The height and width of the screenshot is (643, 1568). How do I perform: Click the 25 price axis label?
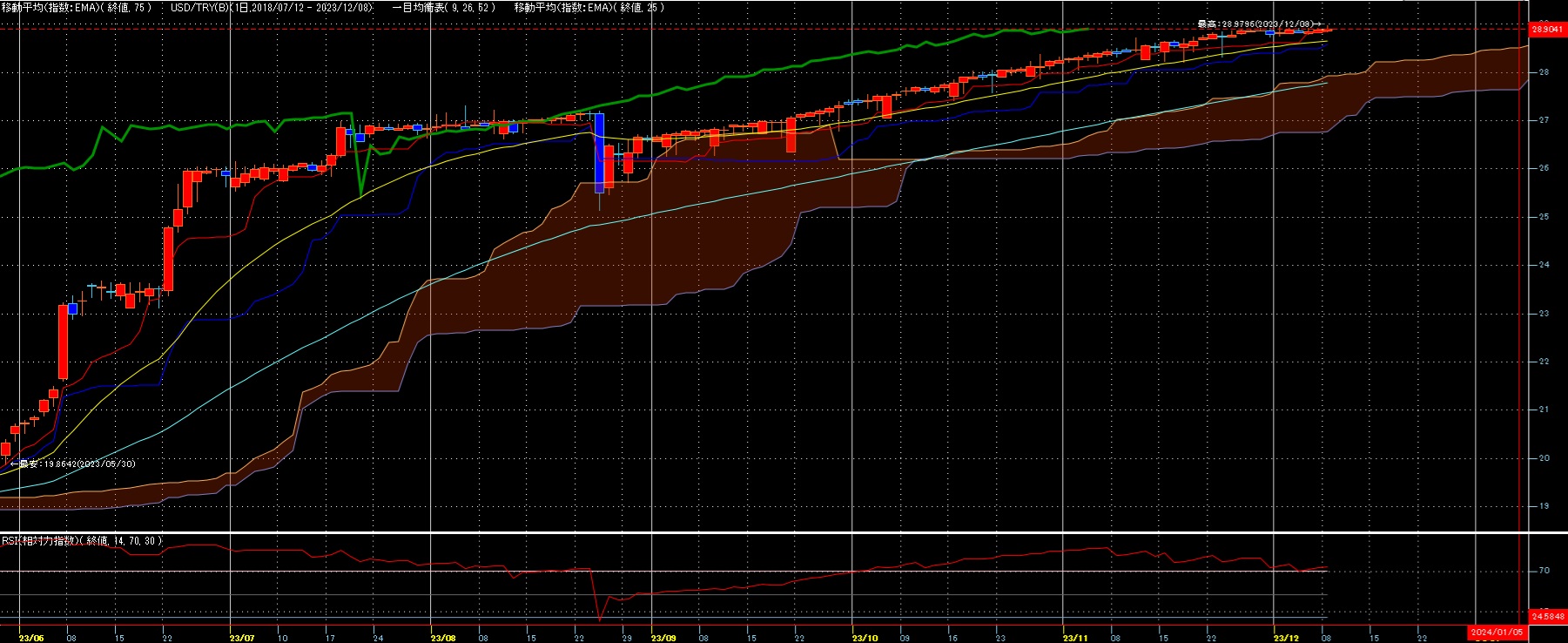(1544, 217)
